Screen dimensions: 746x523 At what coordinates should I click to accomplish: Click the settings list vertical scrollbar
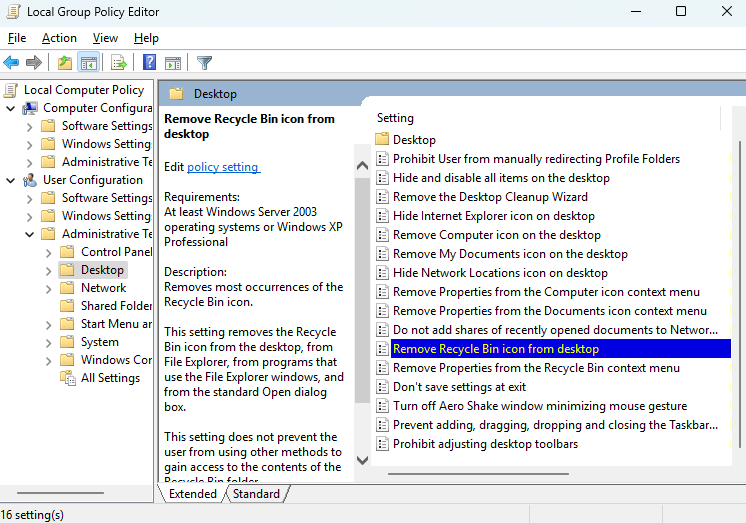[740, 300]
